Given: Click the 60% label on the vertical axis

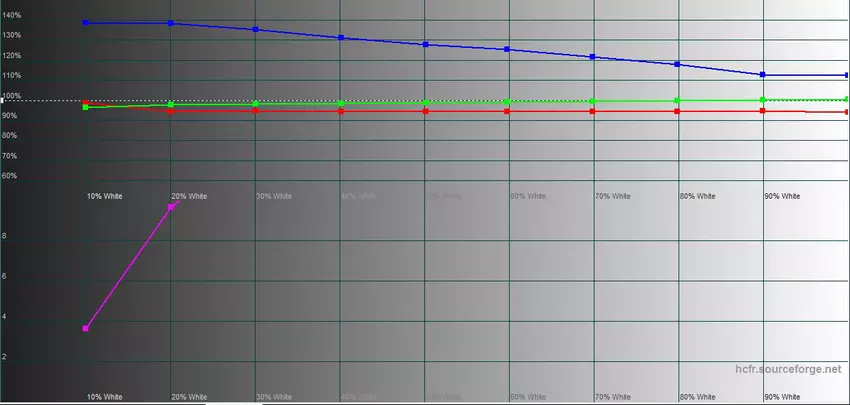Looking at the screenshot, I should tap(10, 176).
